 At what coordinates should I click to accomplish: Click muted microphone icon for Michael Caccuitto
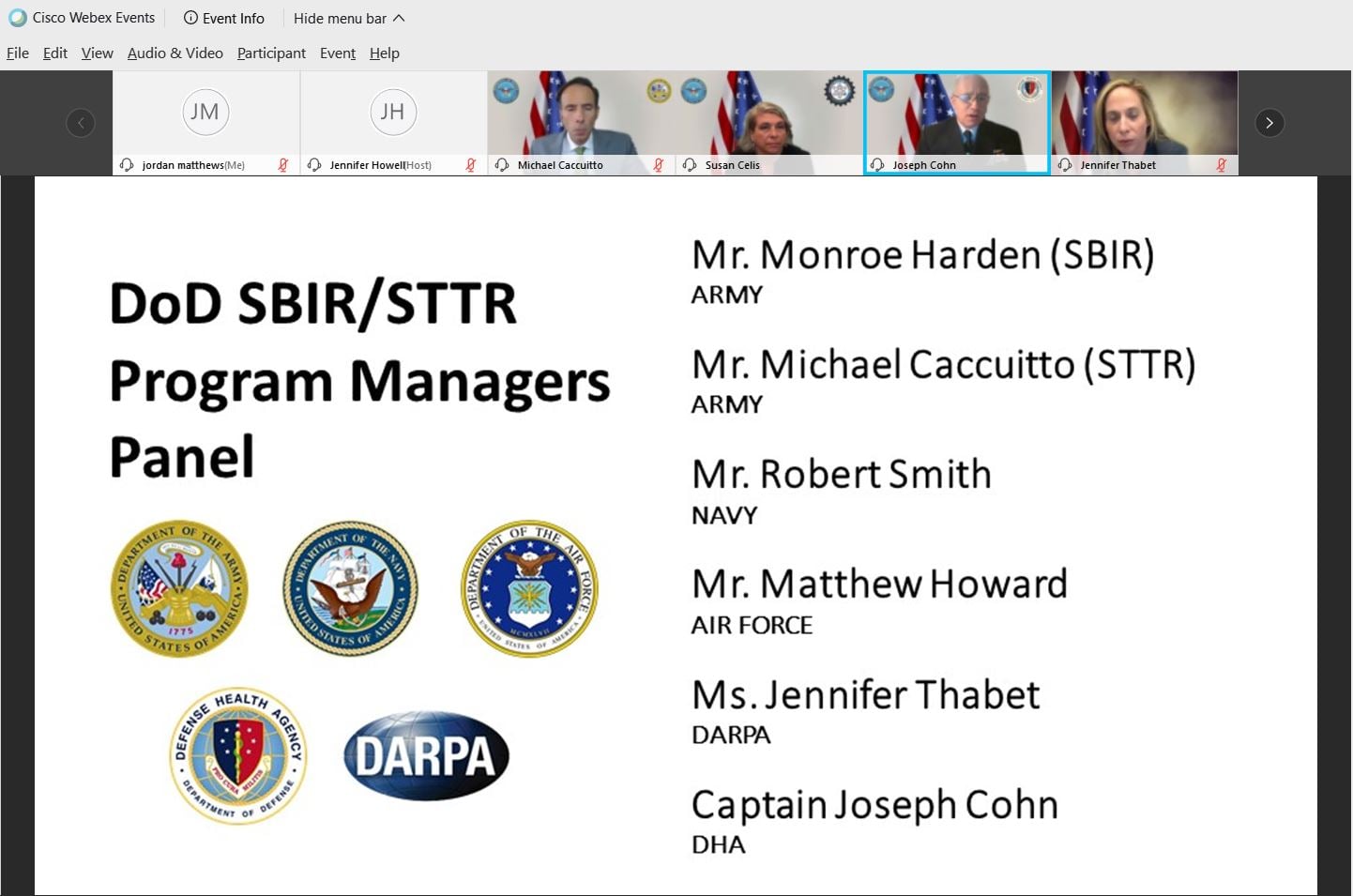coord(658,165)
